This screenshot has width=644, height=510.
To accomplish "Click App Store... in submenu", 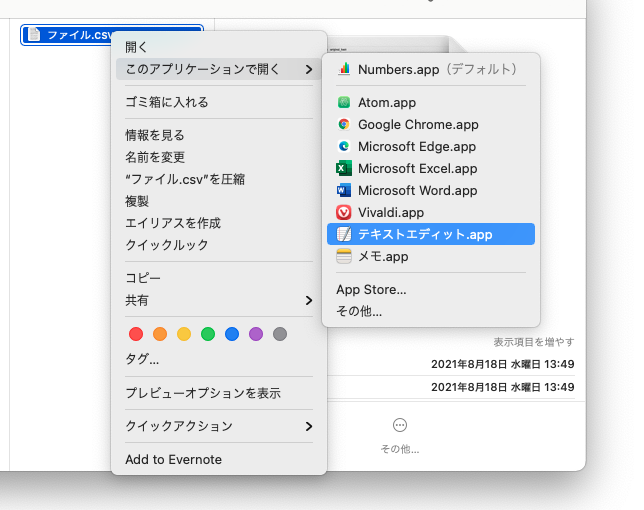I will point(371,290).
